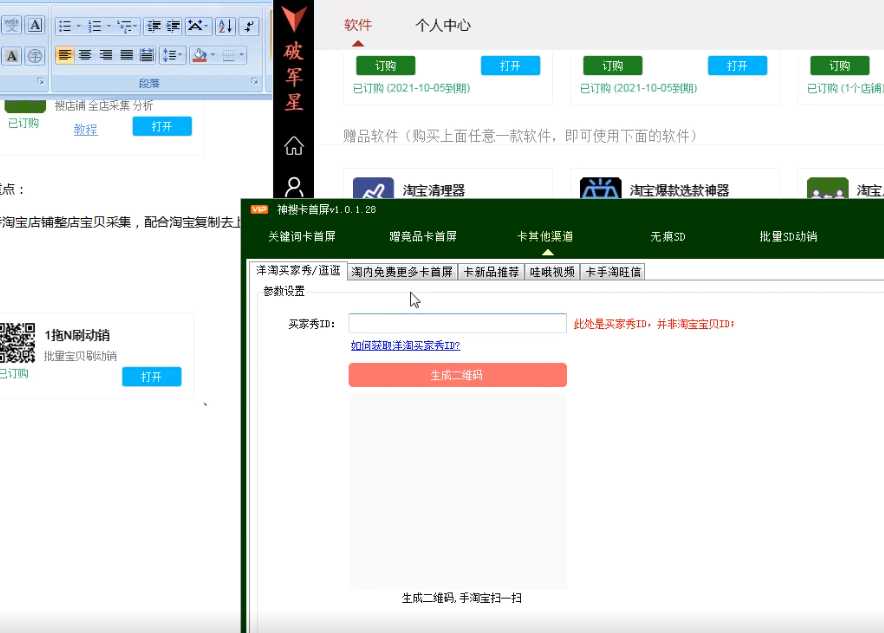Image resolution: width=884 pixels, height=633 pixels.
Task: Open the Paragraph dialog launcher
Action: 254,82
